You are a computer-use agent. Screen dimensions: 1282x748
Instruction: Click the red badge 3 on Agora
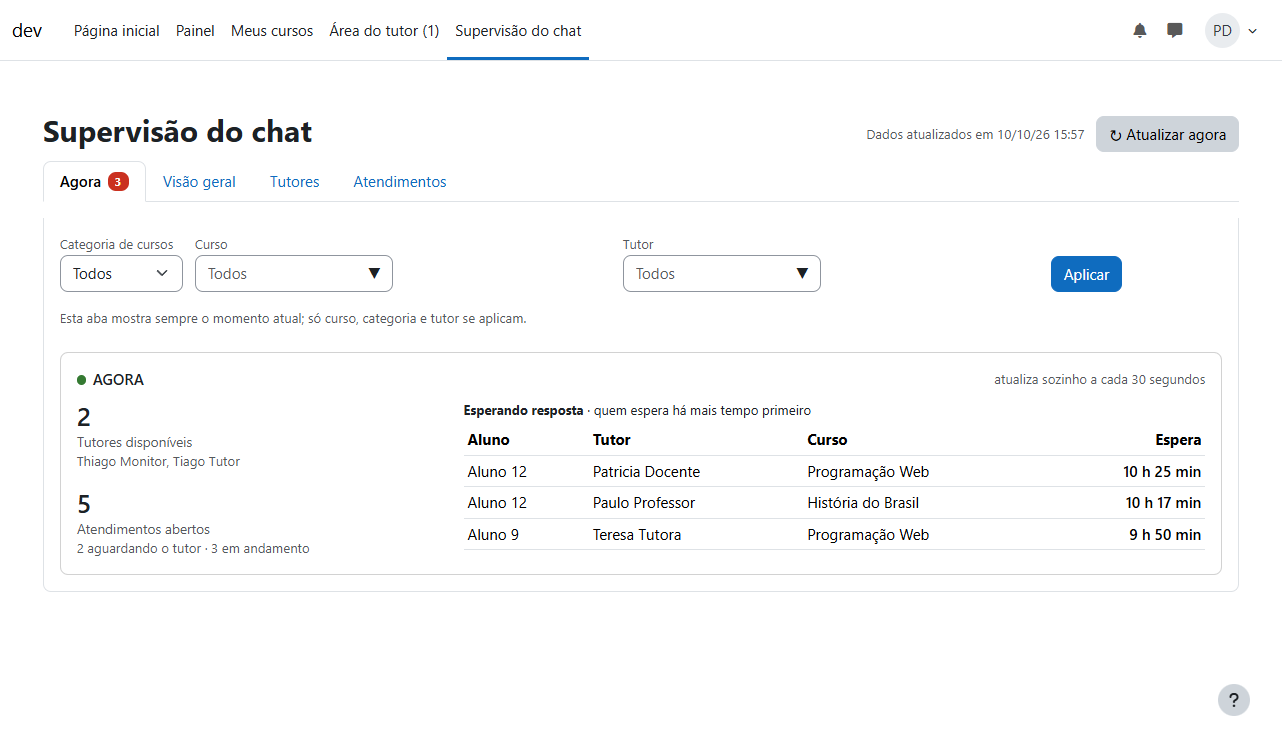click(x=118, y=182)
